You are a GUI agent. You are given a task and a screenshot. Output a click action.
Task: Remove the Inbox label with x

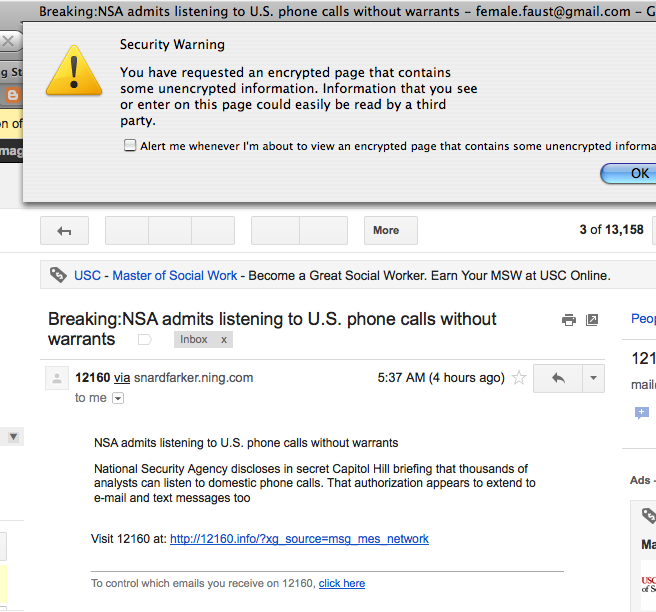[224, 340]
